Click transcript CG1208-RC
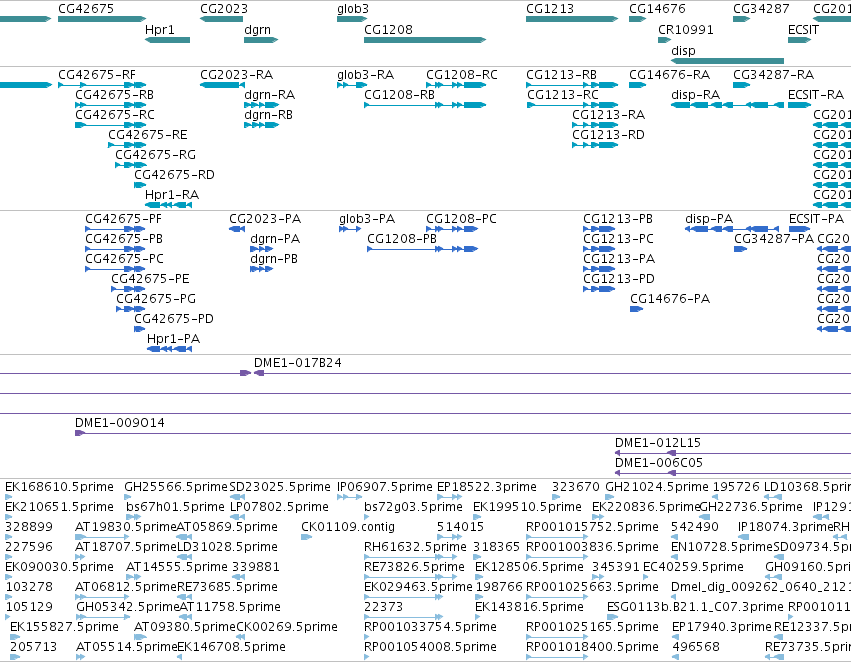Screen dimensions: 851x662 point(461,75)
